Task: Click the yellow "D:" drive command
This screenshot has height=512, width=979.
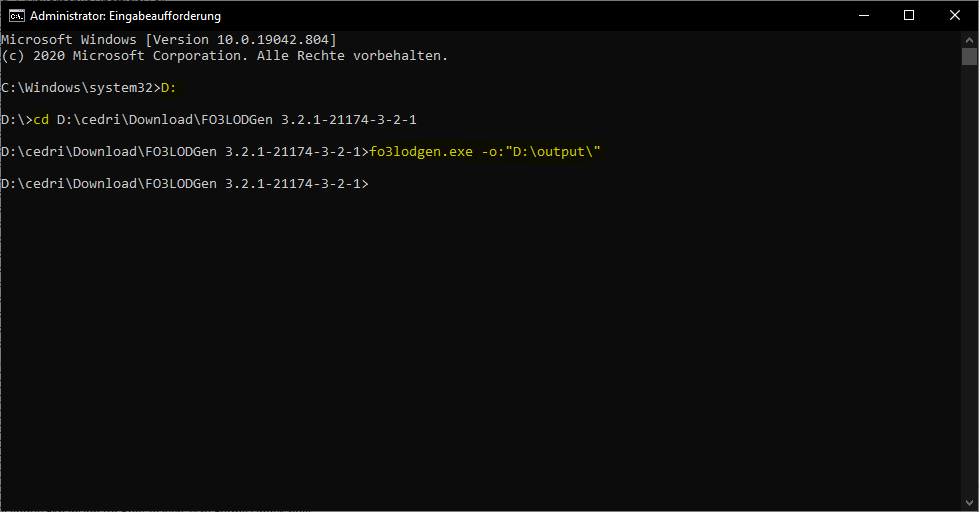Action: (x=168, y=88)
